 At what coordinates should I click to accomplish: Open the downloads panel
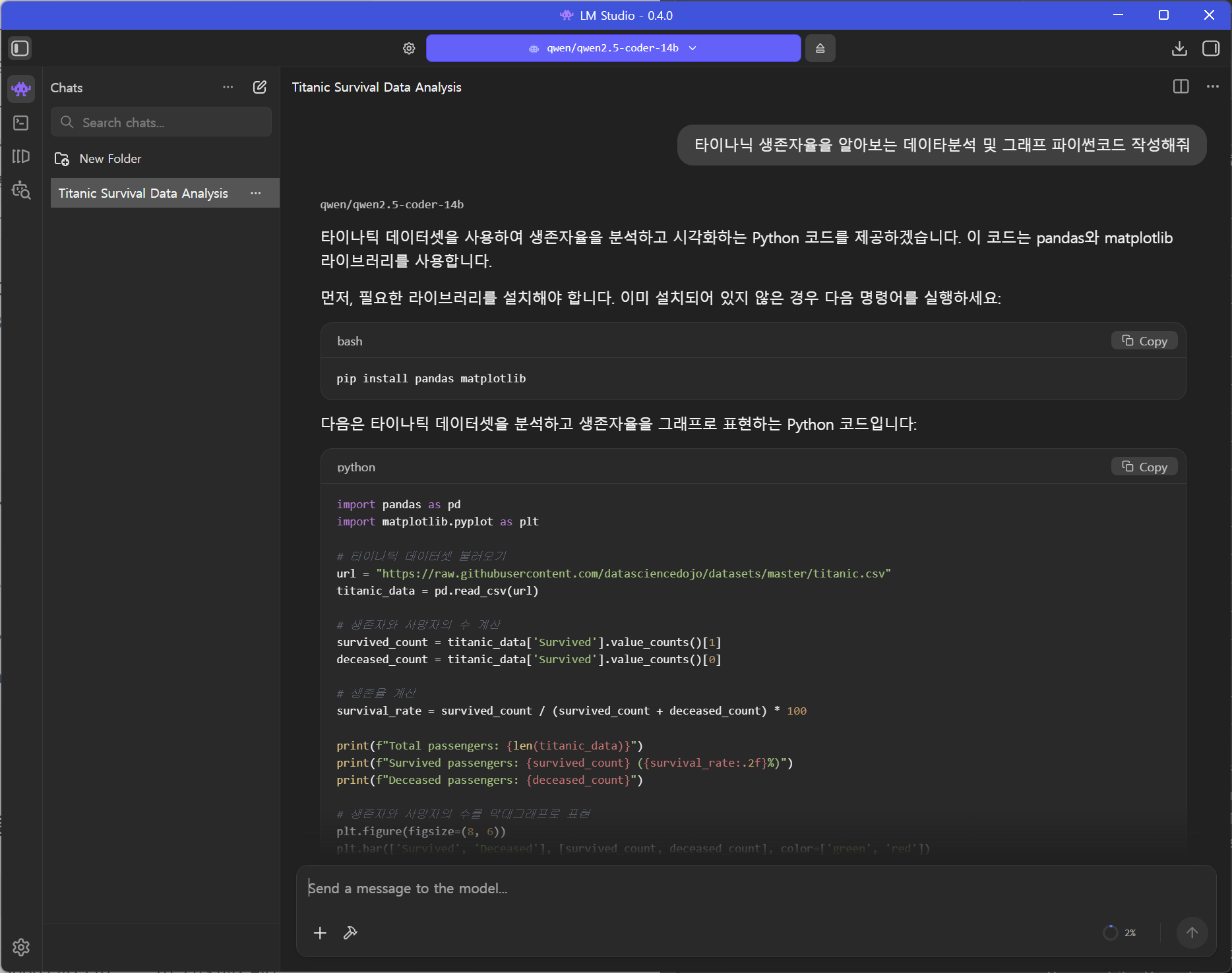[1179, 48]
